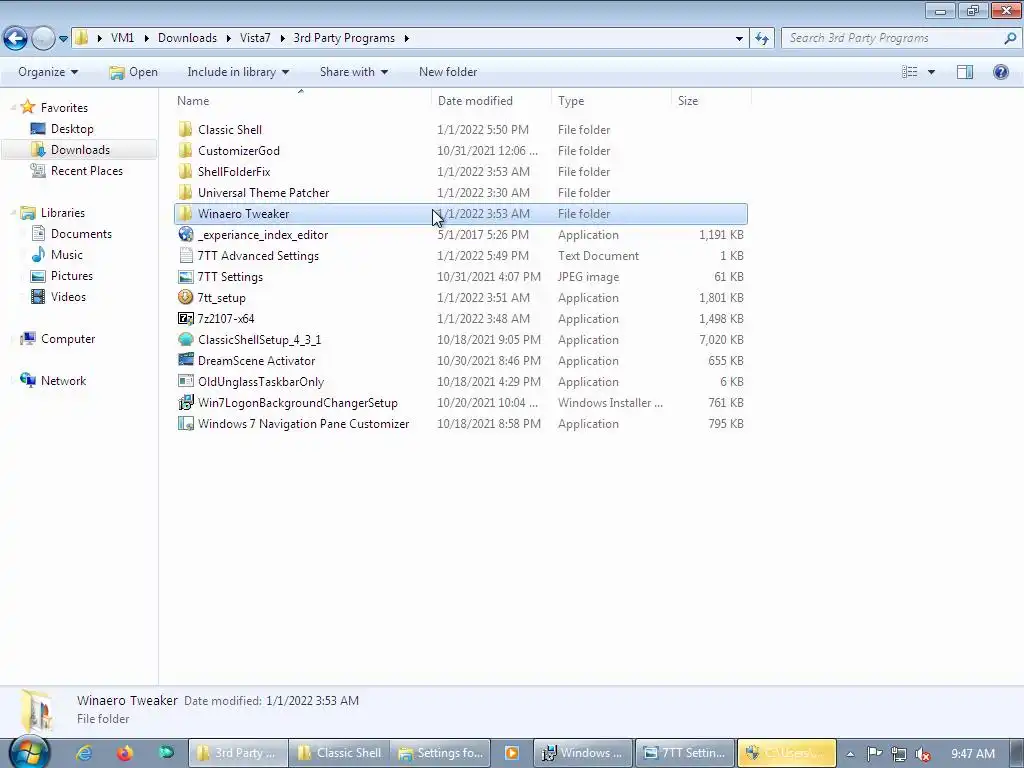
Task: Switch to the Classic Shell taskbar window
Action: tap(339, 753)
